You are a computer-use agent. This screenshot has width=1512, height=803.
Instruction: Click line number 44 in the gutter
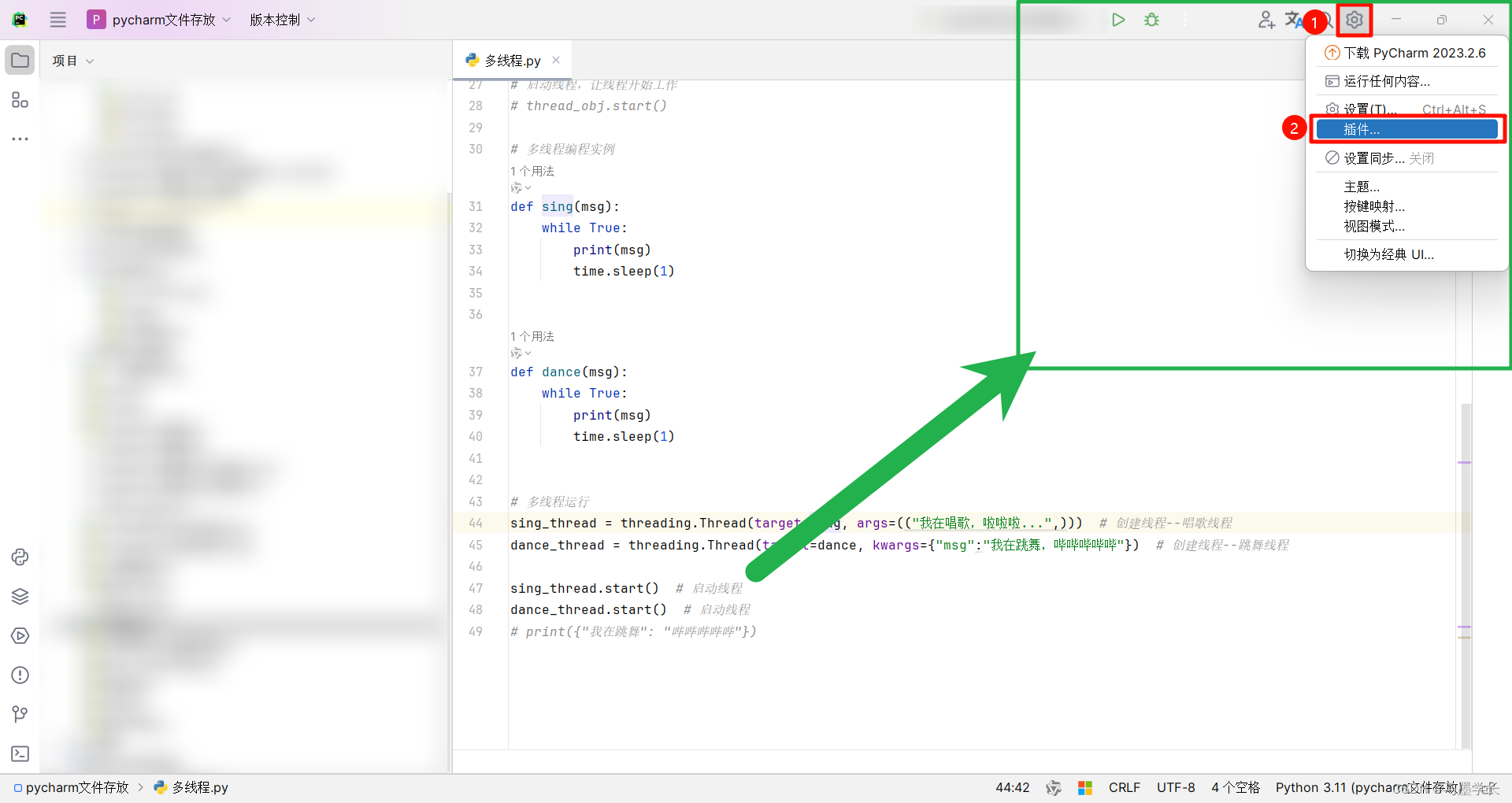[476, 523]
